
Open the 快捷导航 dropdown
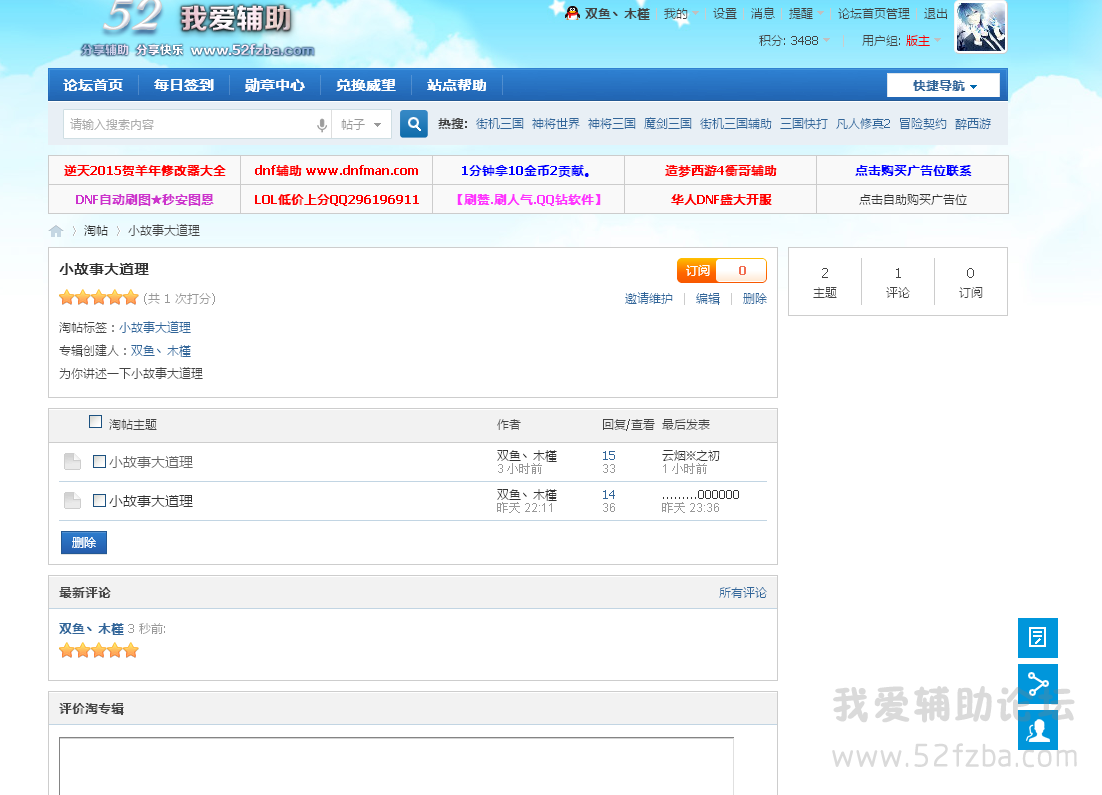coord(943,86)
